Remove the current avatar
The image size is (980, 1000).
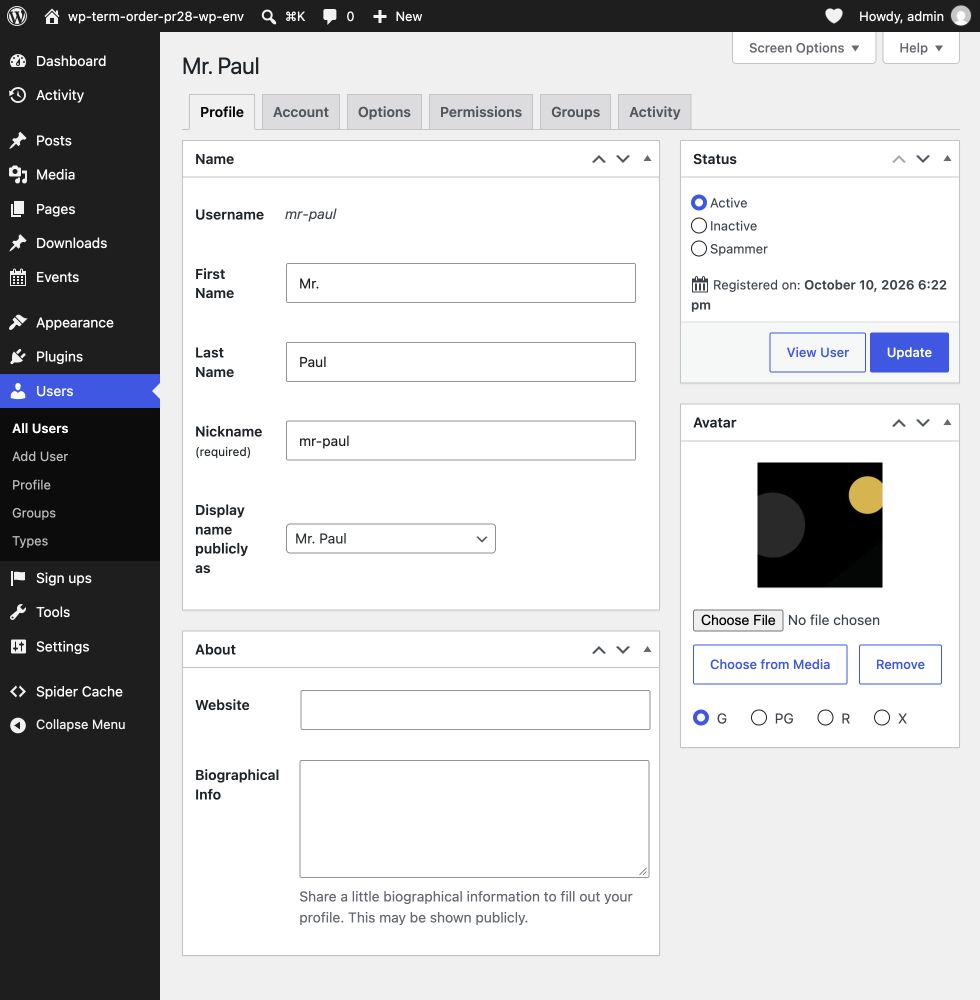900,665
